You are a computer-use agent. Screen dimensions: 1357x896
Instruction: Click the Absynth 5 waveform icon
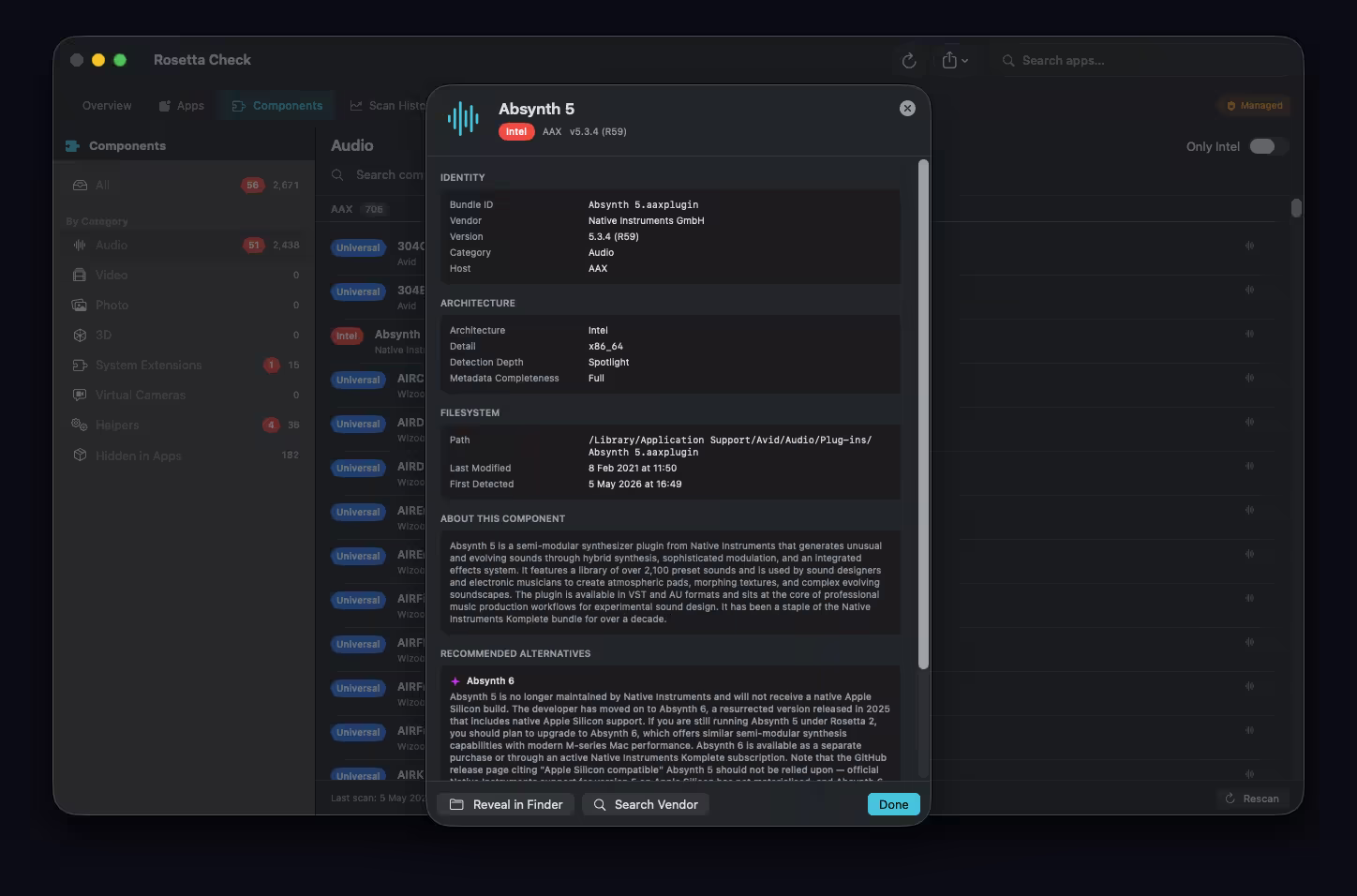pyautogui.click(x=463, y=119)
